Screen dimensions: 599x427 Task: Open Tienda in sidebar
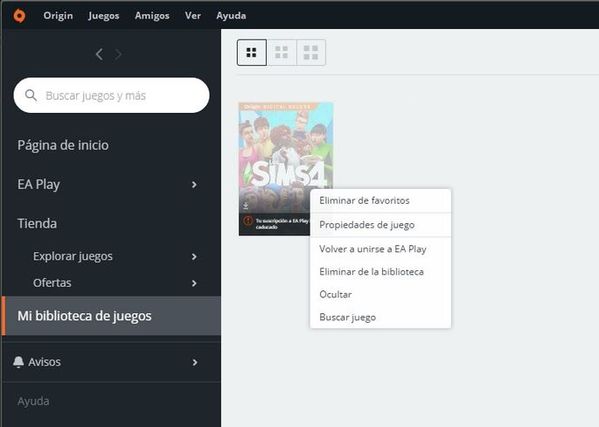pyautogui.click(x=37, y=223)
